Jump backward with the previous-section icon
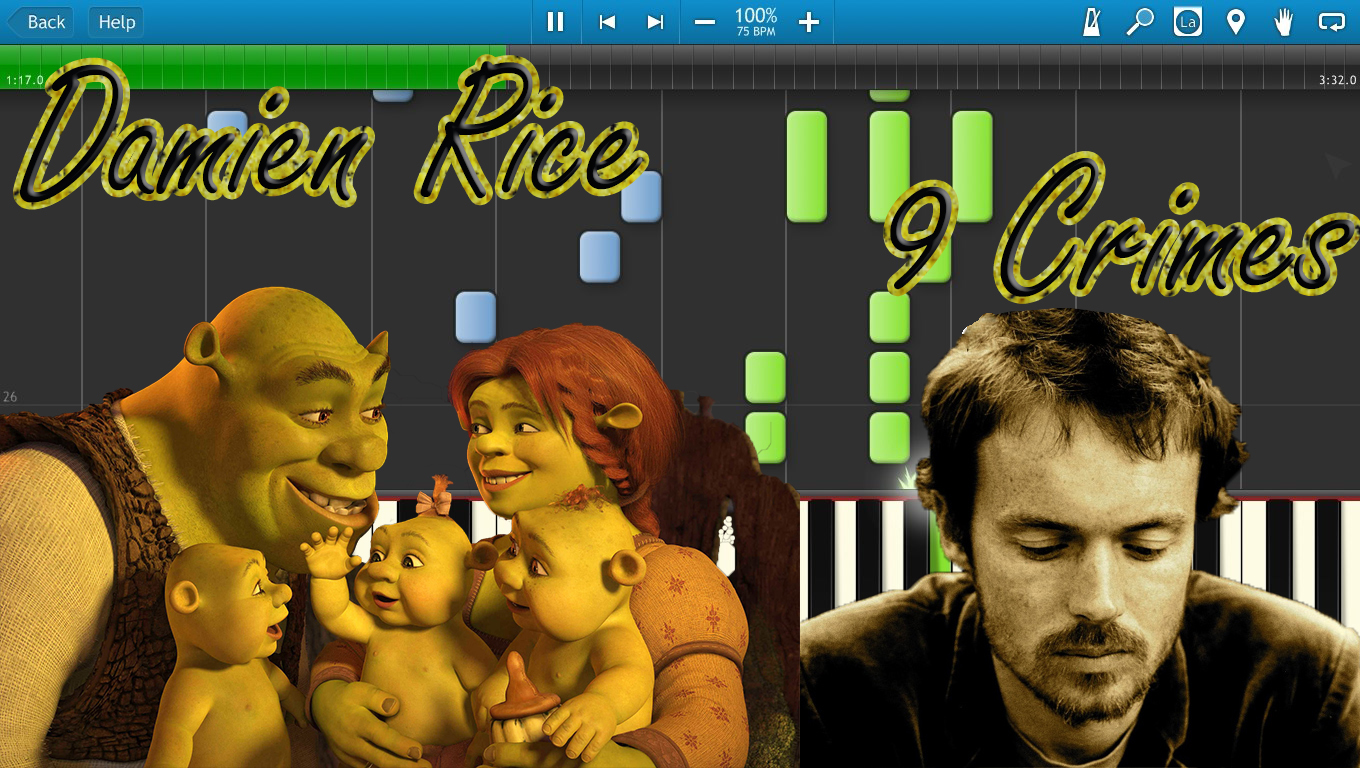 pyautogui.click(x=606, y=22)
